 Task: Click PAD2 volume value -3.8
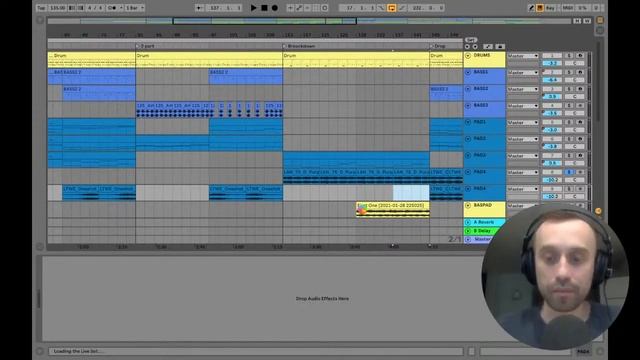click(552, 147)
